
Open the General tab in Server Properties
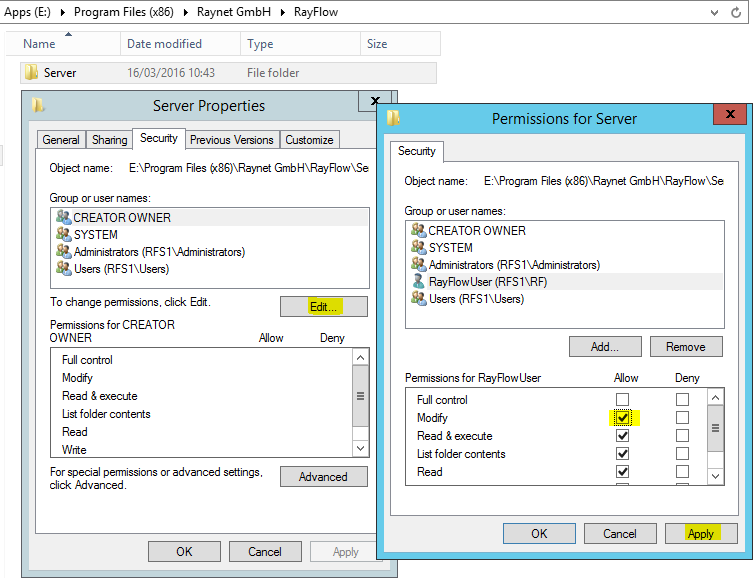61,140
